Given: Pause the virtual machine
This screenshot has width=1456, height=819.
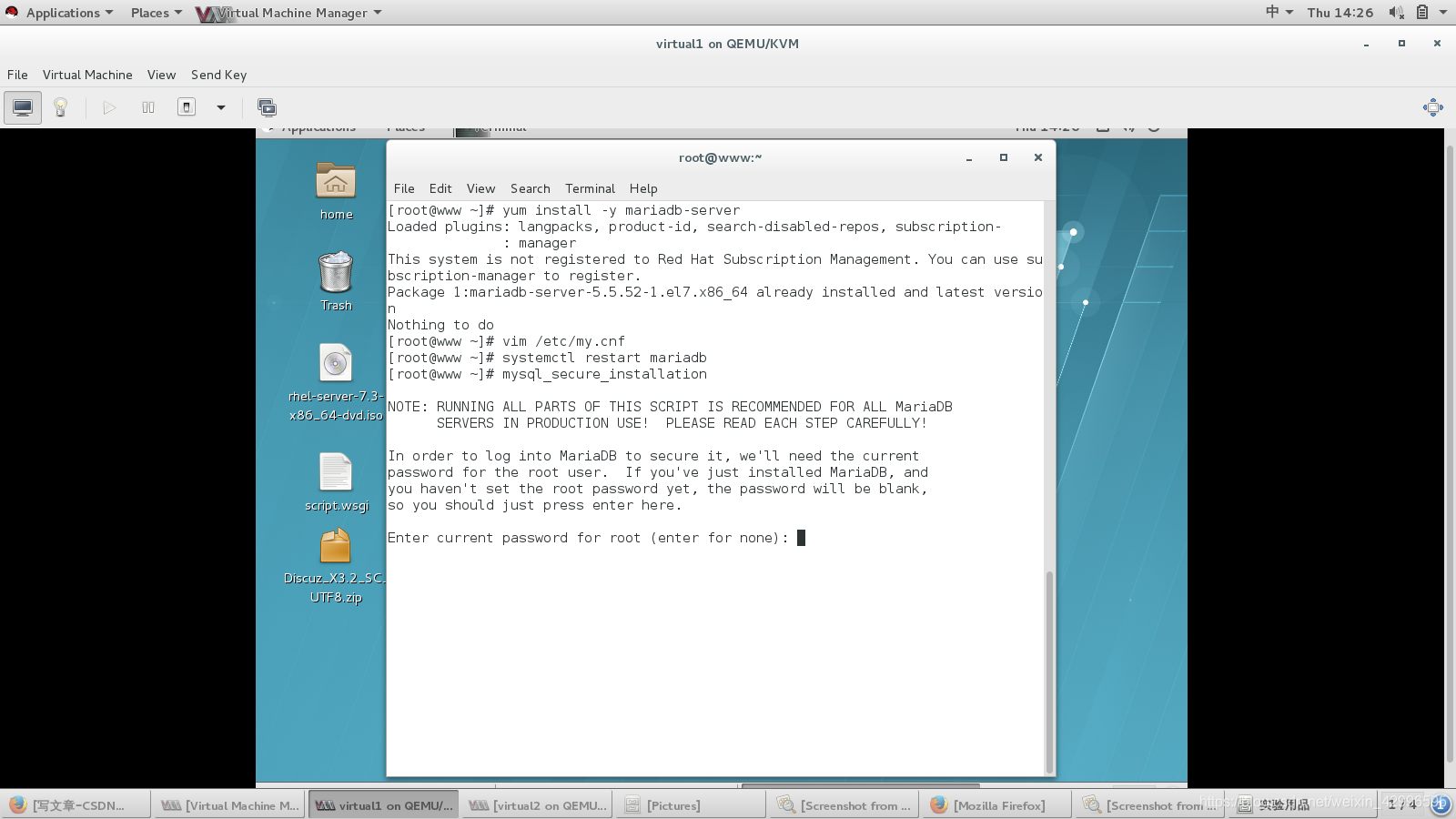Looking at the screenshot, I should tap(148, 107).
